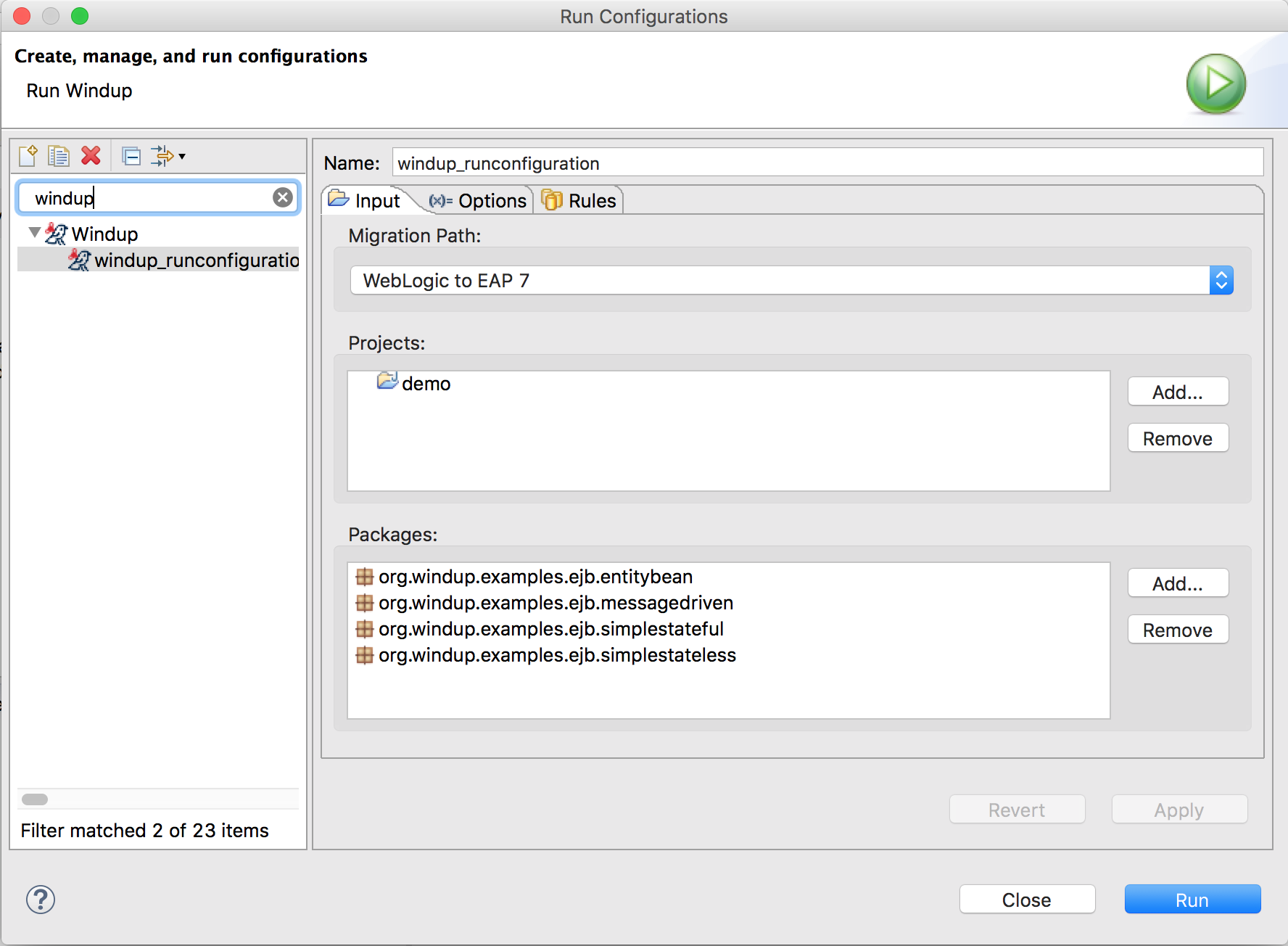The height and width of the screenshot is (946, 1288).
Task: Clear the windup filter text
Action: (x=283, y=197)
